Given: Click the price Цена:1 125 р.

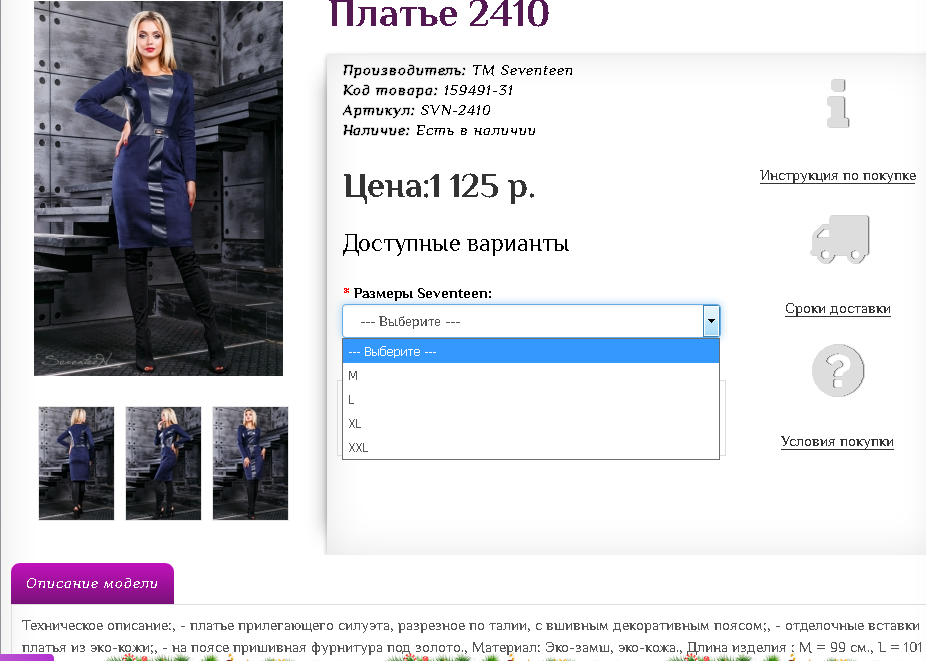Looking at the screenshot, I should click(x=439, y=186).
